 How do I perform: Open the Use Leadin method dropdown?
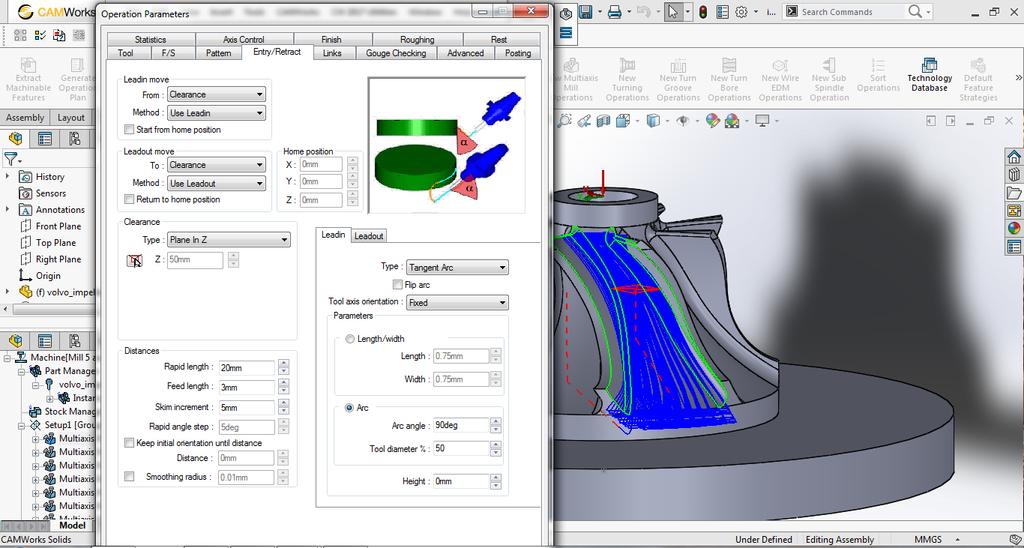click(x=216, y=113)
